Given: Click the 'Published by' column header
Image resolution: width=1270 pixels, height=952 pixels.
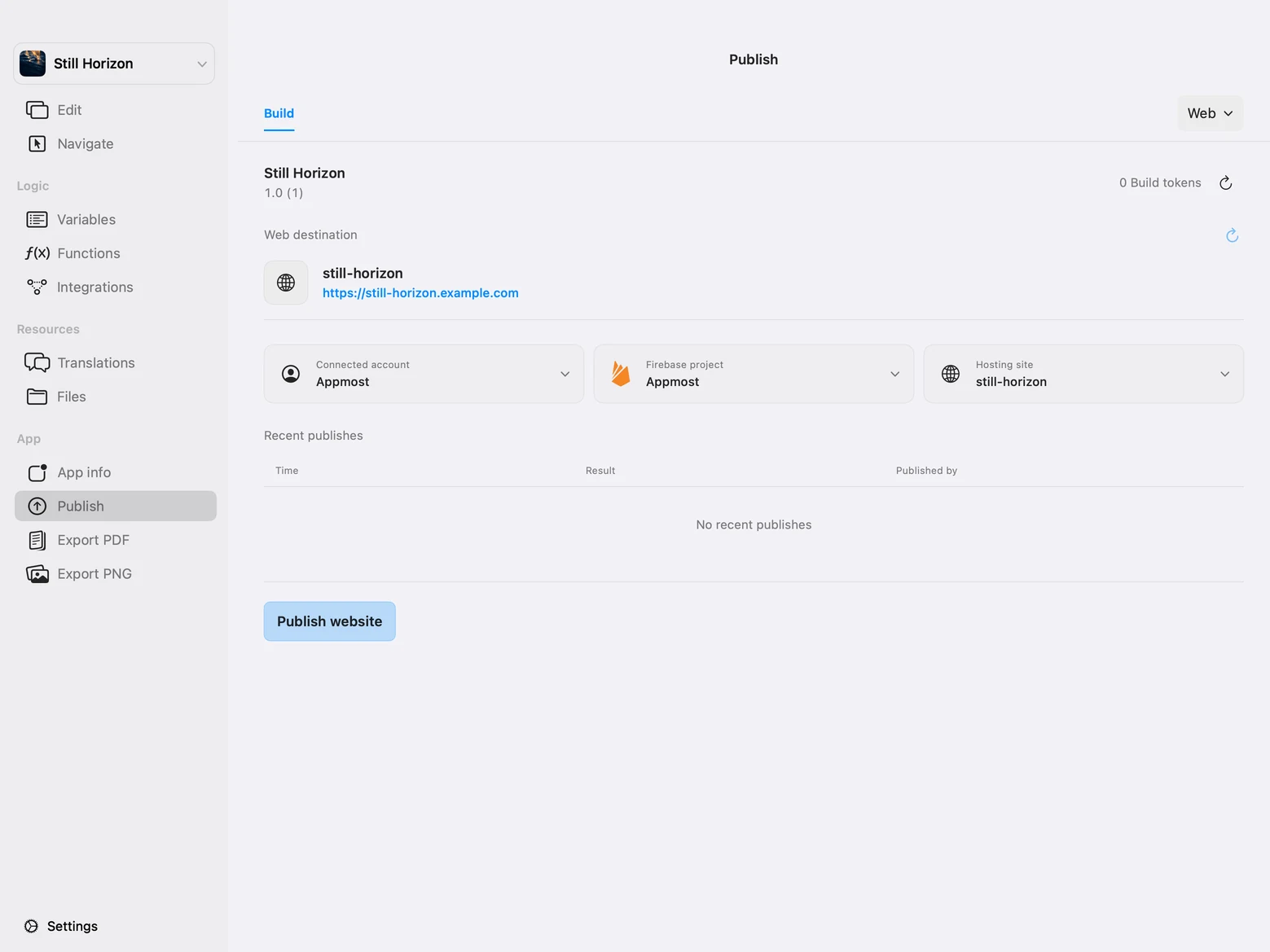Looking at the screenshot, I should [926, 471].
